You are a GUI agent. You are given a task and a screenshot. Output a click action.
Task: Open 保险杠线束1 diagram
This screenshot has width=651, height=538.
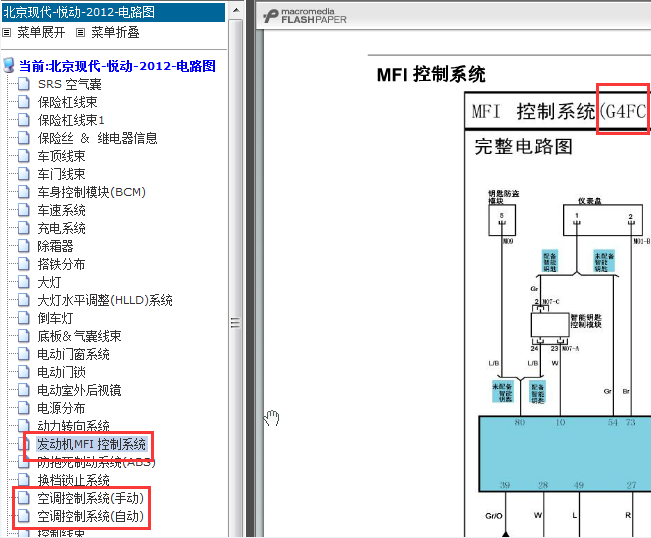point(71,120)
